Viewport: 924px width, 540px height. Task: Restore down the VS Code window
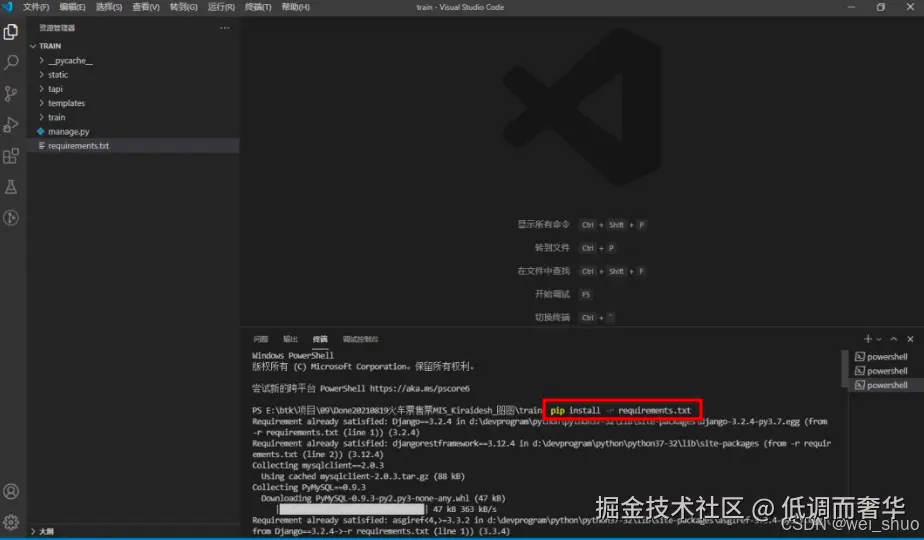pyautogui.click(x=881, y=7)
